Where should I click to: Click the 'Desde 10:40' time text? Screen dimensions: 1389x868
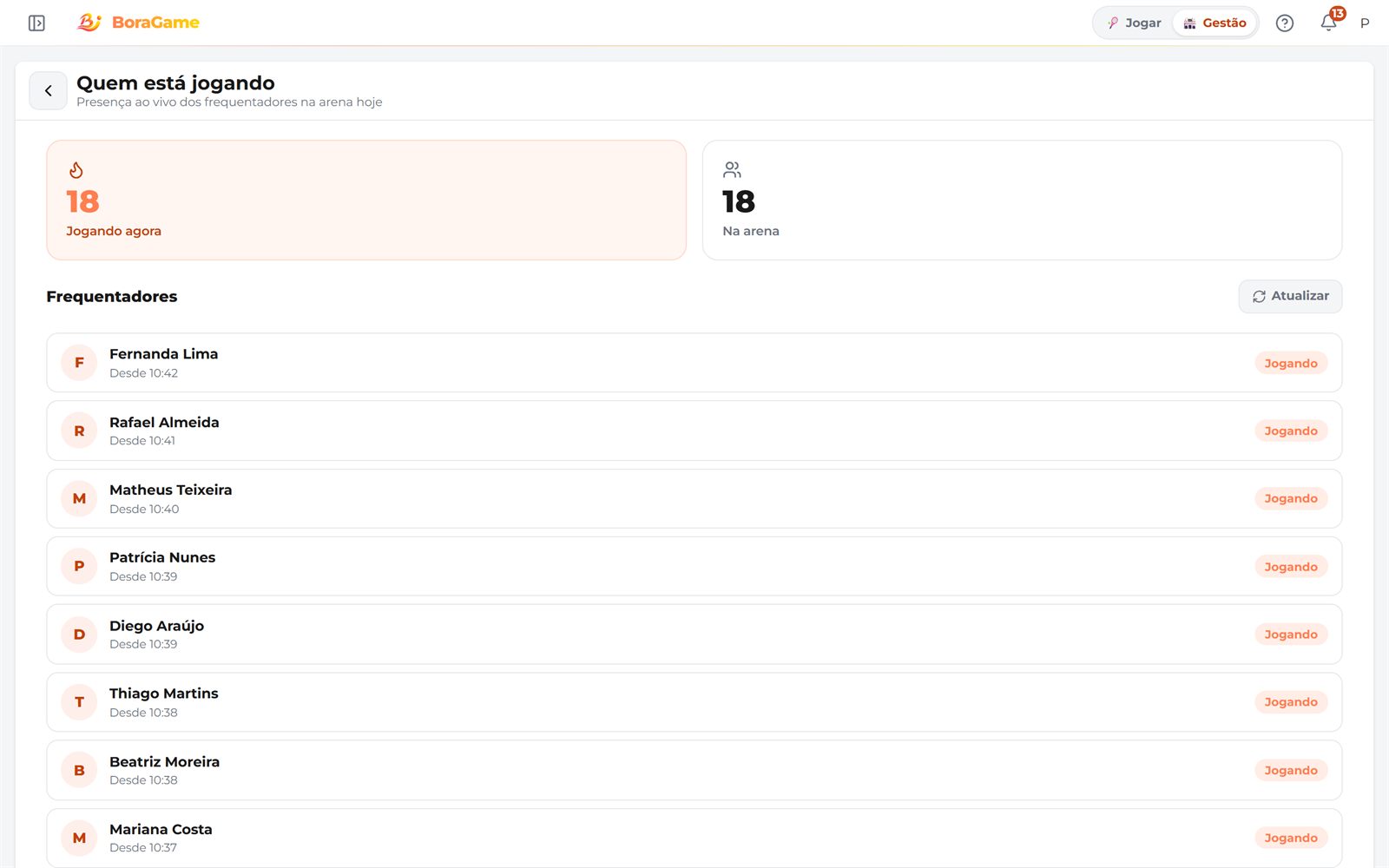(x=144, y=510)
